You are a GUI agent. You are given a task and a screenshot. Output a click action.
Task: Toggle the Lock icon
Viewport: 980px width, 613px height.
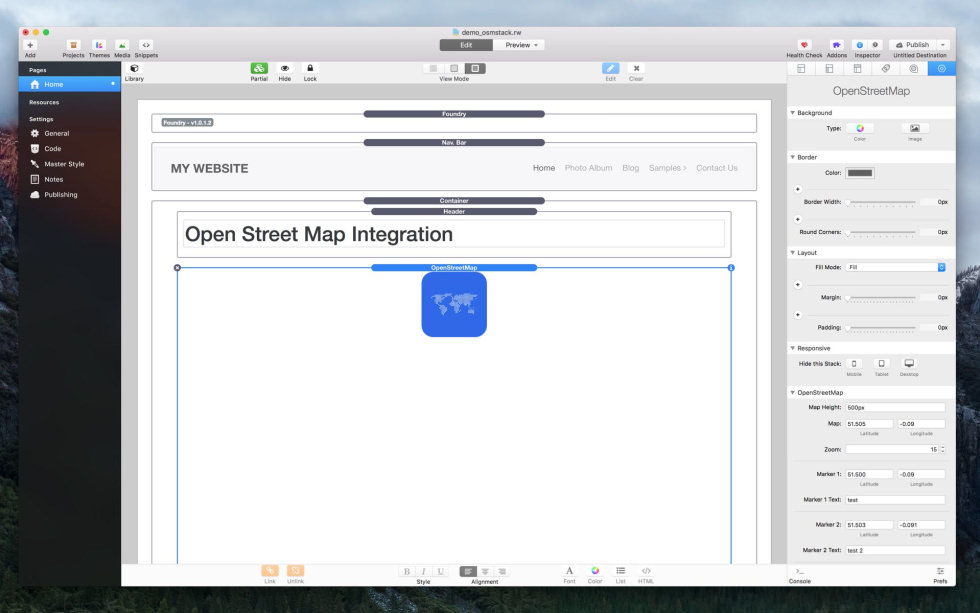(x=310, y=68)
